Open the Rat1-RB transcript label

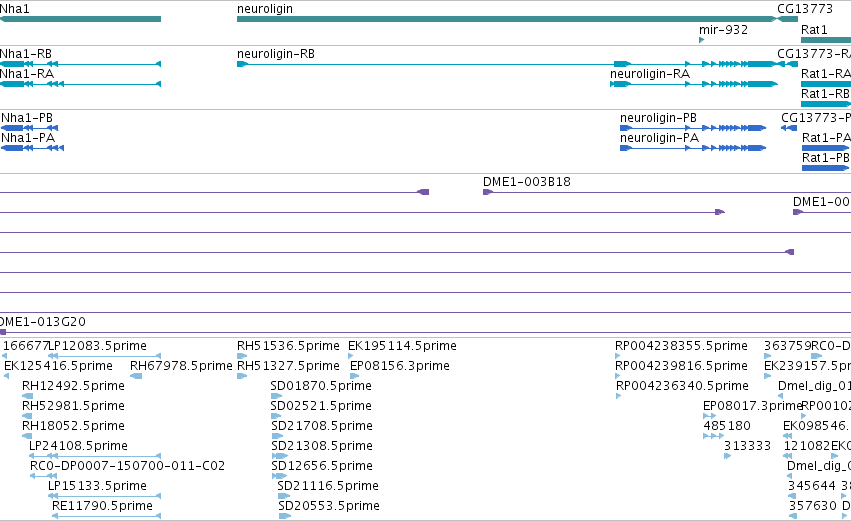point(825,94)
